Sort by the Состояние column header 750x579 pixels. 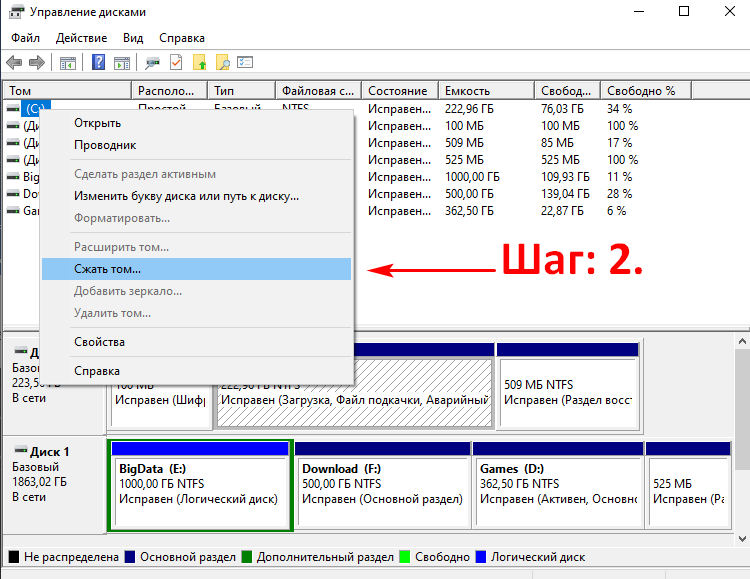pyautogui.click(x=400, y=90)
